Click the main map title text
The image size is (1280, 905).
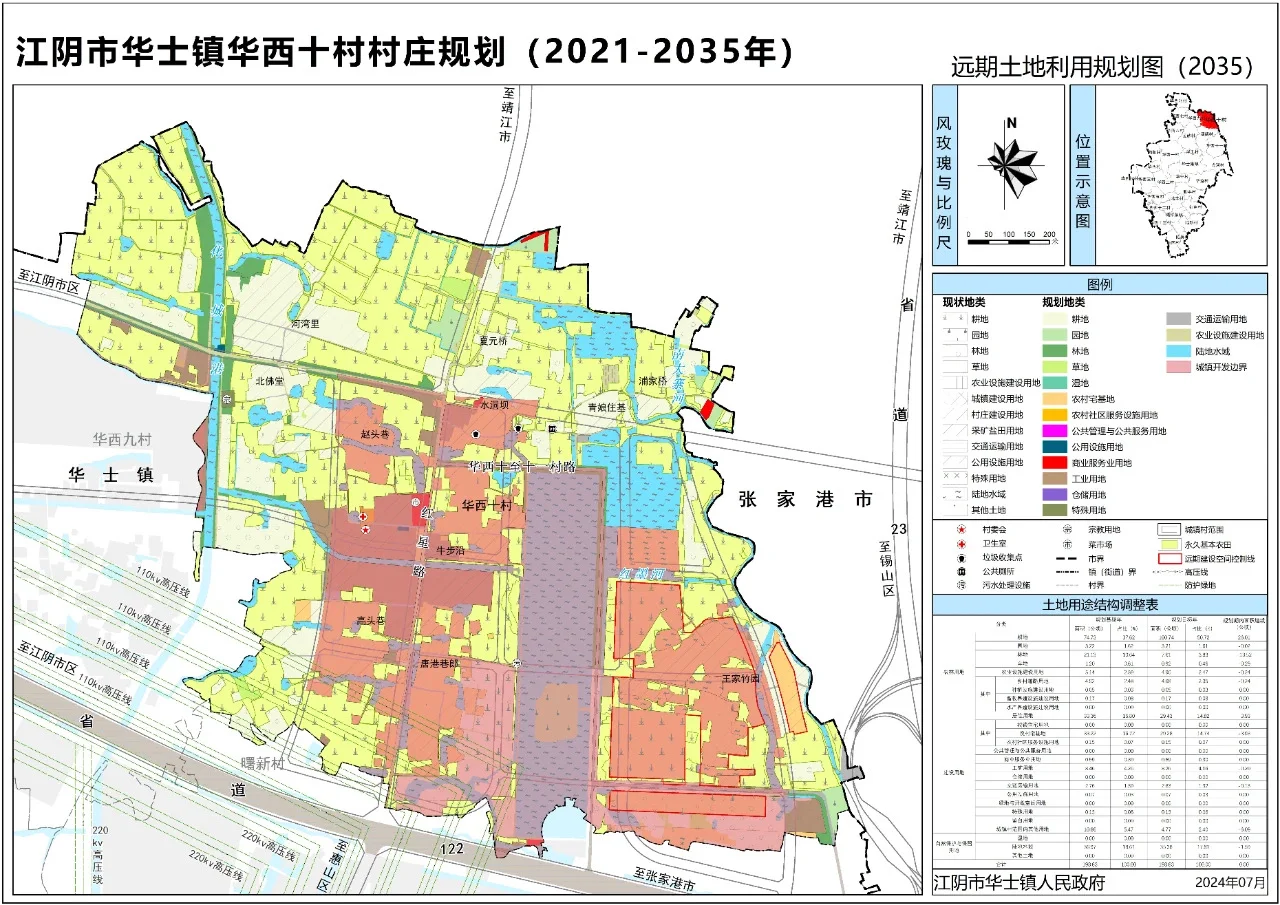405,53
